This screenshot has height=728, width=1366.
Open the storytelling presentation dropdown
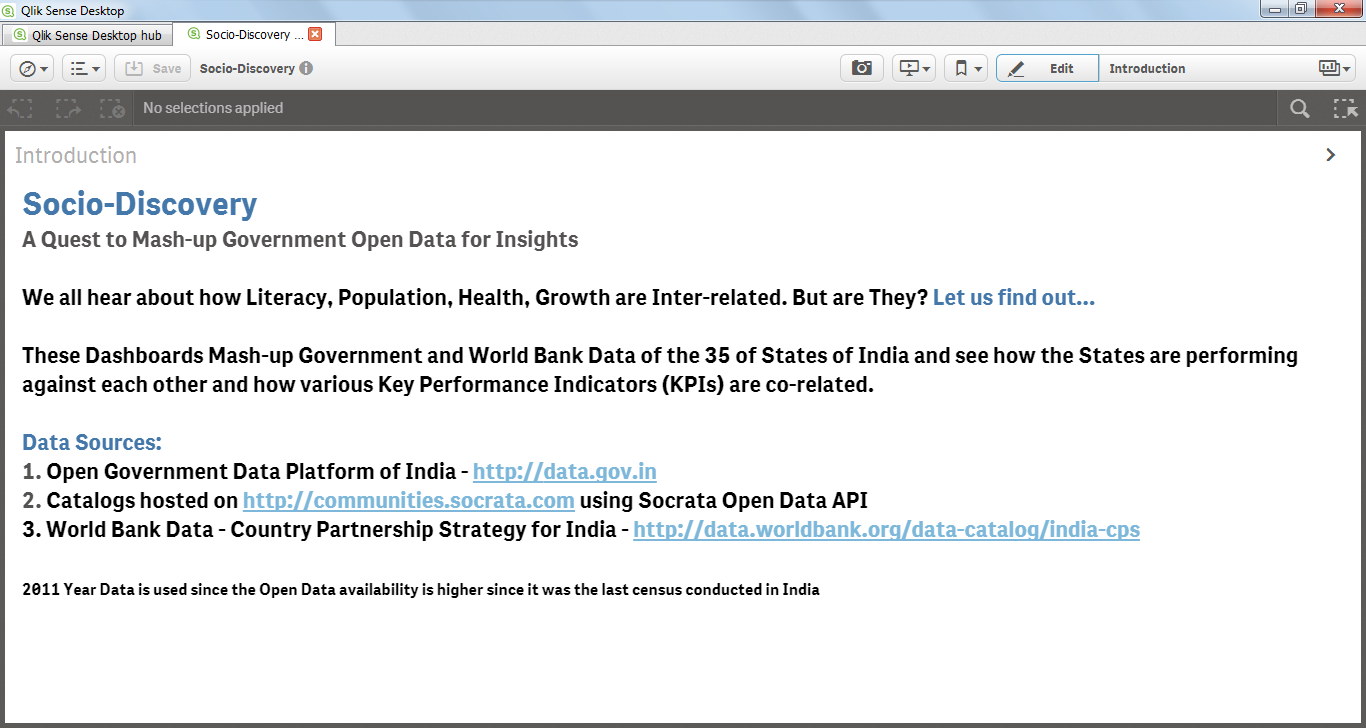(x=914, y=68)
